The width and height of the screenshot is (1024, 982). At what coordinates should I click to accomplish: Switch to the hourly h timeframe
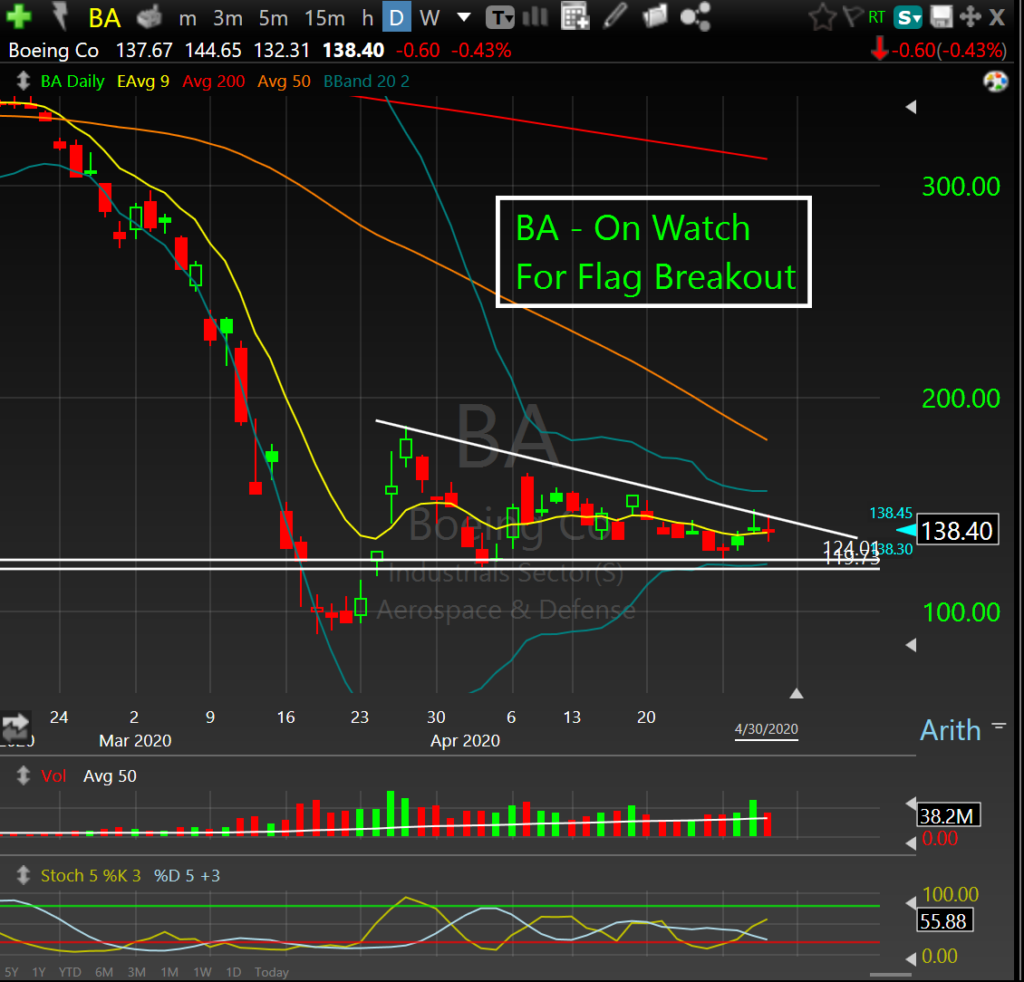click(368, 18)
